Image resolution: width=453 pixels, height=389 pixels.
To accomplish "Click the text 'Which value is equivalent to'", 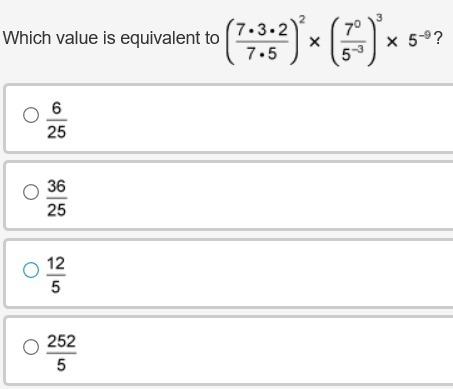I will 111,38.
